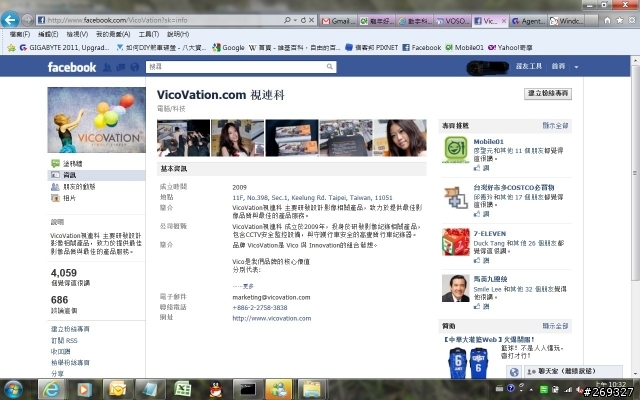The image size is (640, 400).
Task: Open the Keelung Rd. Taipei address link
Action: click(x=312, y=198)
